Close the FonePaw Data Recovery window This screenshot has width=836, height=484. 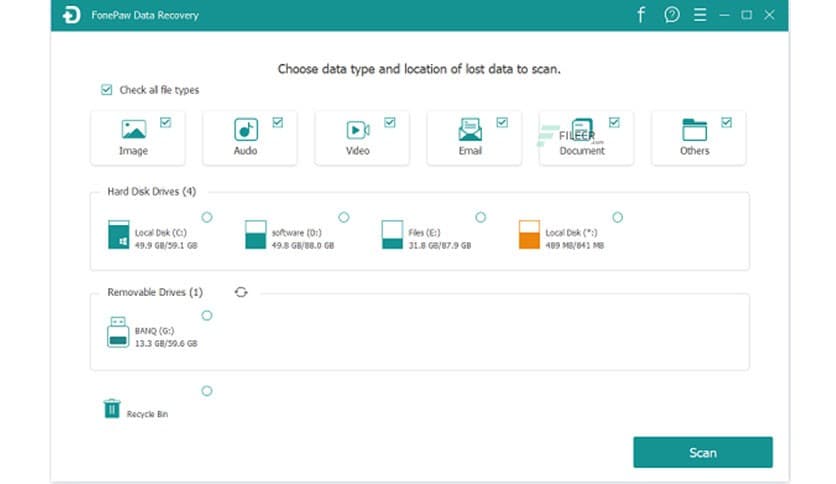[769, 15]
